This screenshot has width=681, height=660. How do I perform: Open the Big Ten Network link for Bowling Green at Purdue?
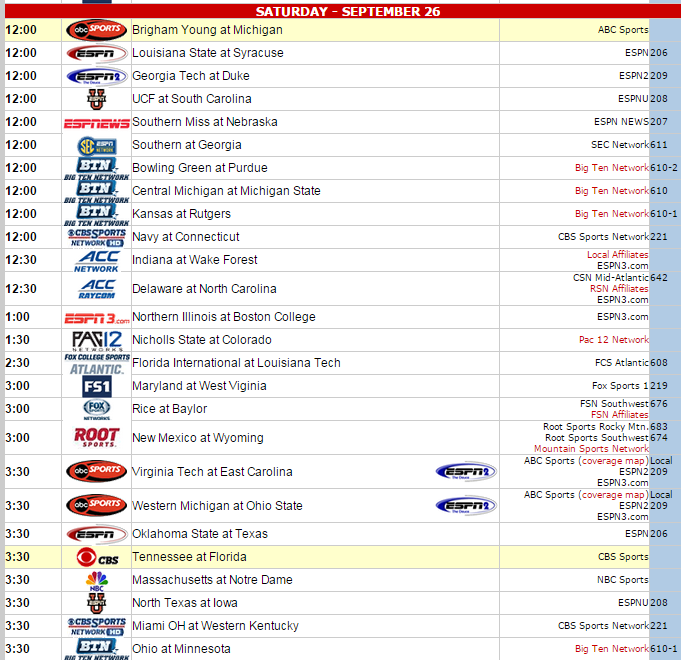pos(611,168)
